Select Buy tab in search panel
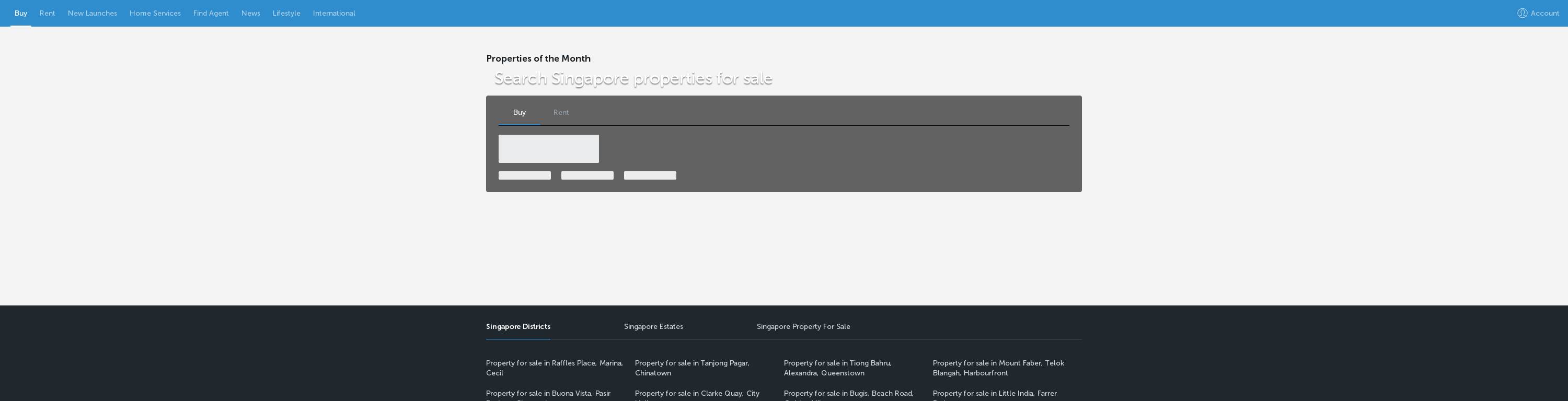This screenshot has width=1568, height=401. 519,113
